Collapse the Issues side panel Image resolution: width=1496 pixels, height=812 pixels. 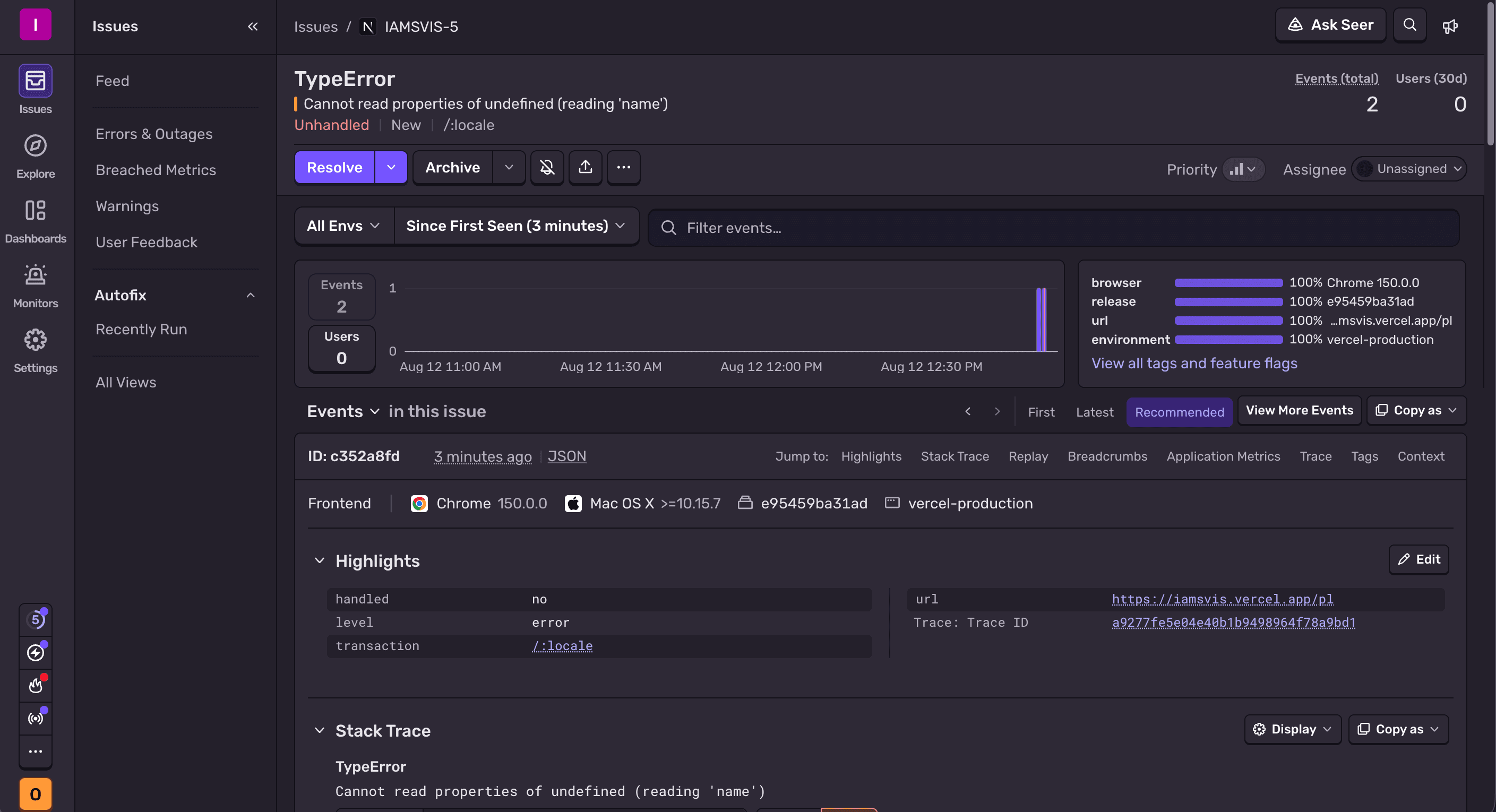click(x=253, y=26)
